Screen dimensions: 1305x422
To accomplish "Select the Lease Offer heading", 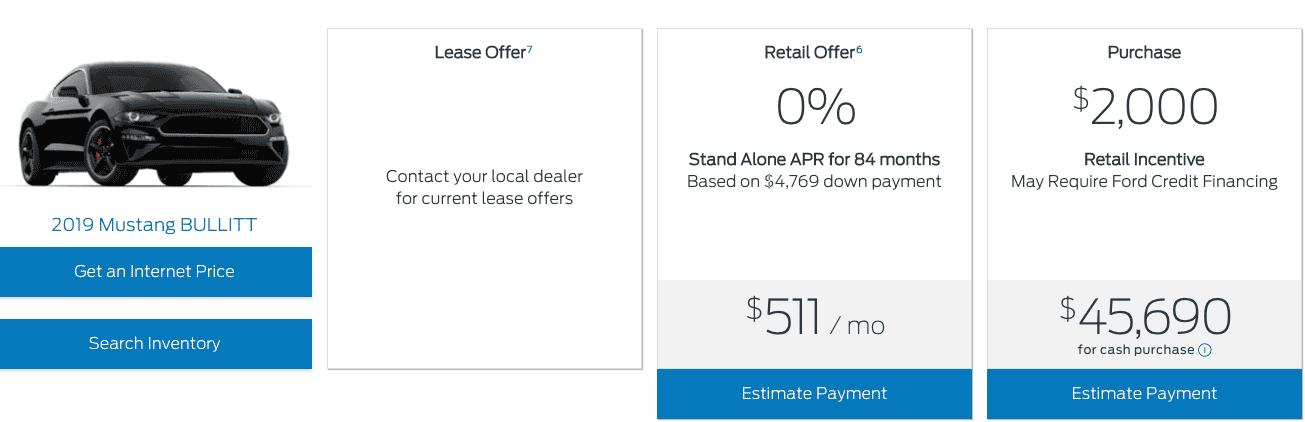I will click(x=480, y=53).
